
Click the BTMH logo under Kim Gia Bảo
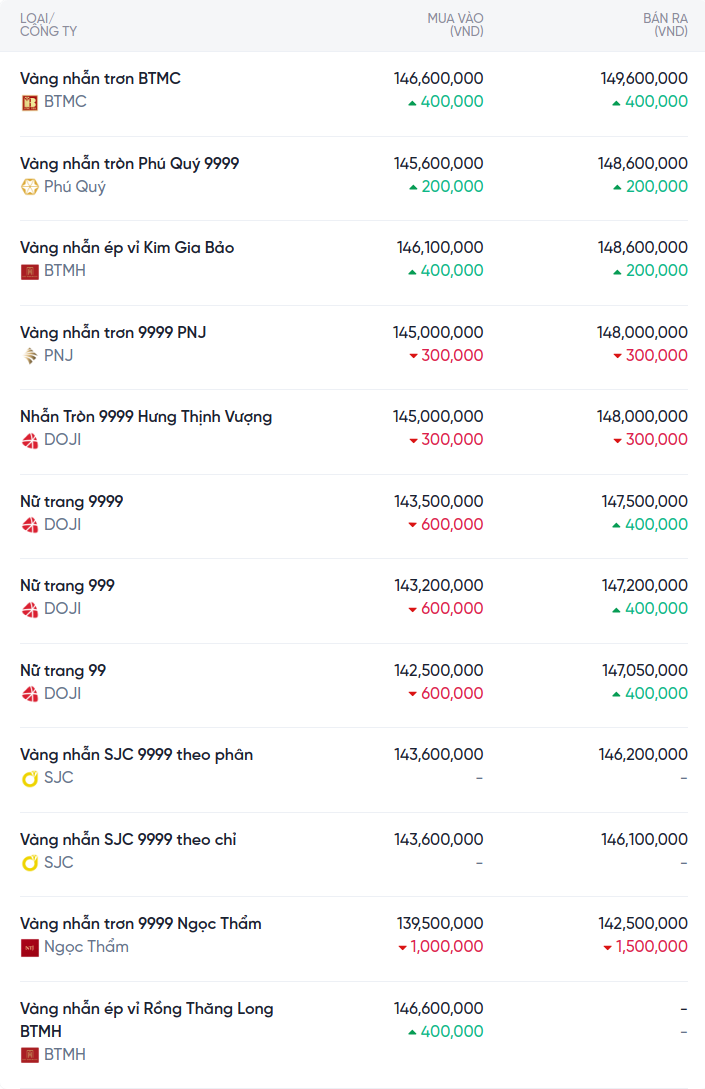tap(30, 271)
